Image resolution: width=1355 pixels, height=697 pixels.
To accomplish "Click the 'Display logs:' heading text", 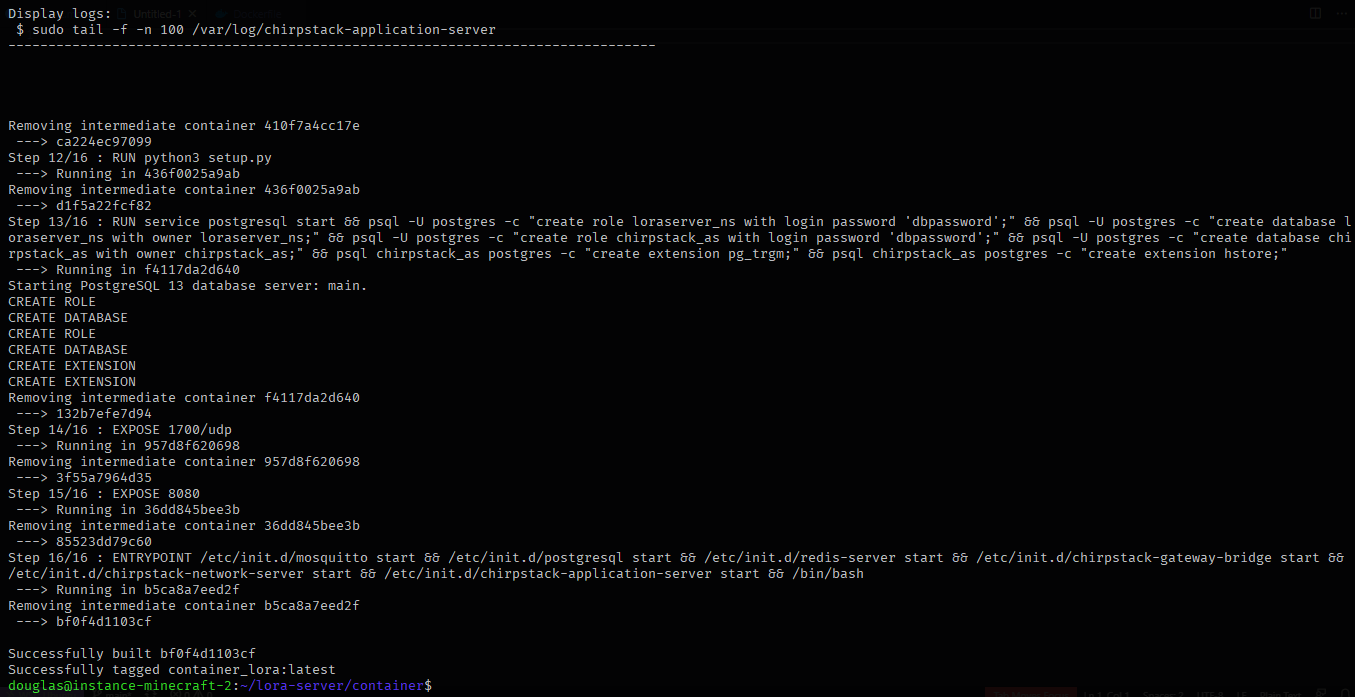I will (60, 13).
